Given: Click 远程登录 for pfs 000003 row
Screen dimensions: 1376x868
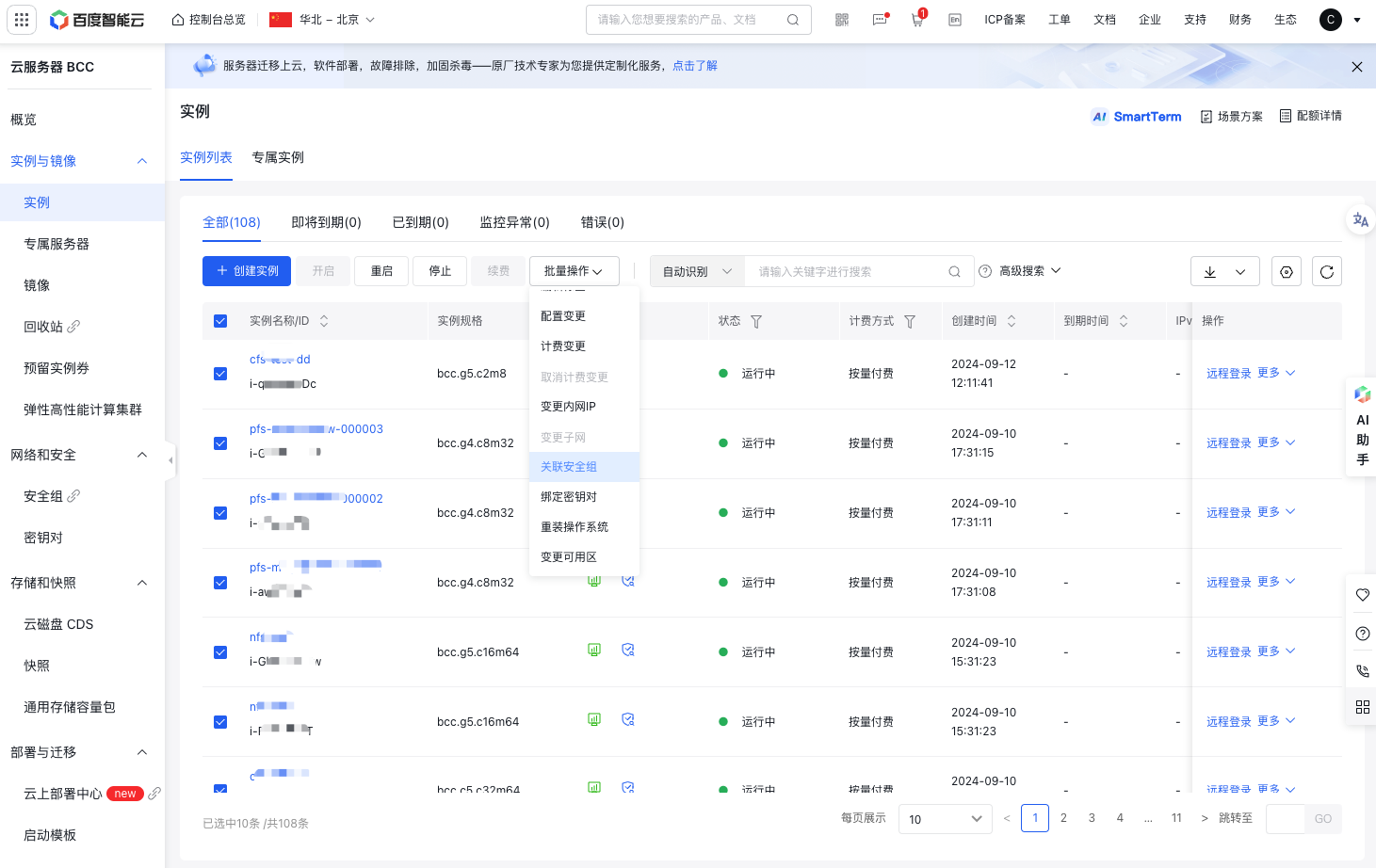Looking at the screenshot, I should [x=1229, y=443].
